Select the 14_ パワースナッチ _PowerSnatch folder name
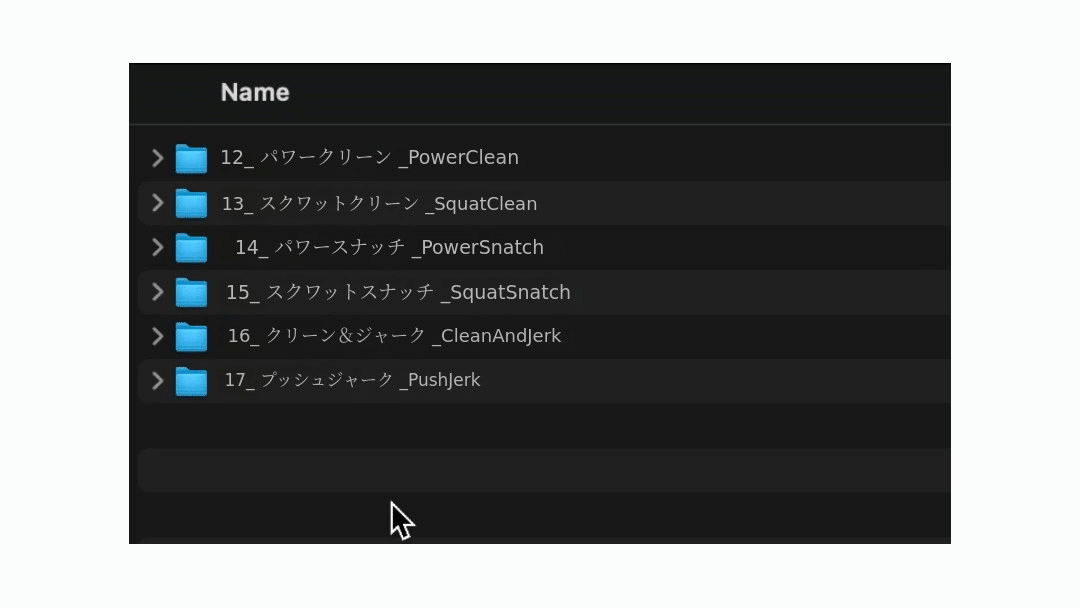Viewport: 1080px width, 608px height. pyautogui.click(x=389, y=247)
